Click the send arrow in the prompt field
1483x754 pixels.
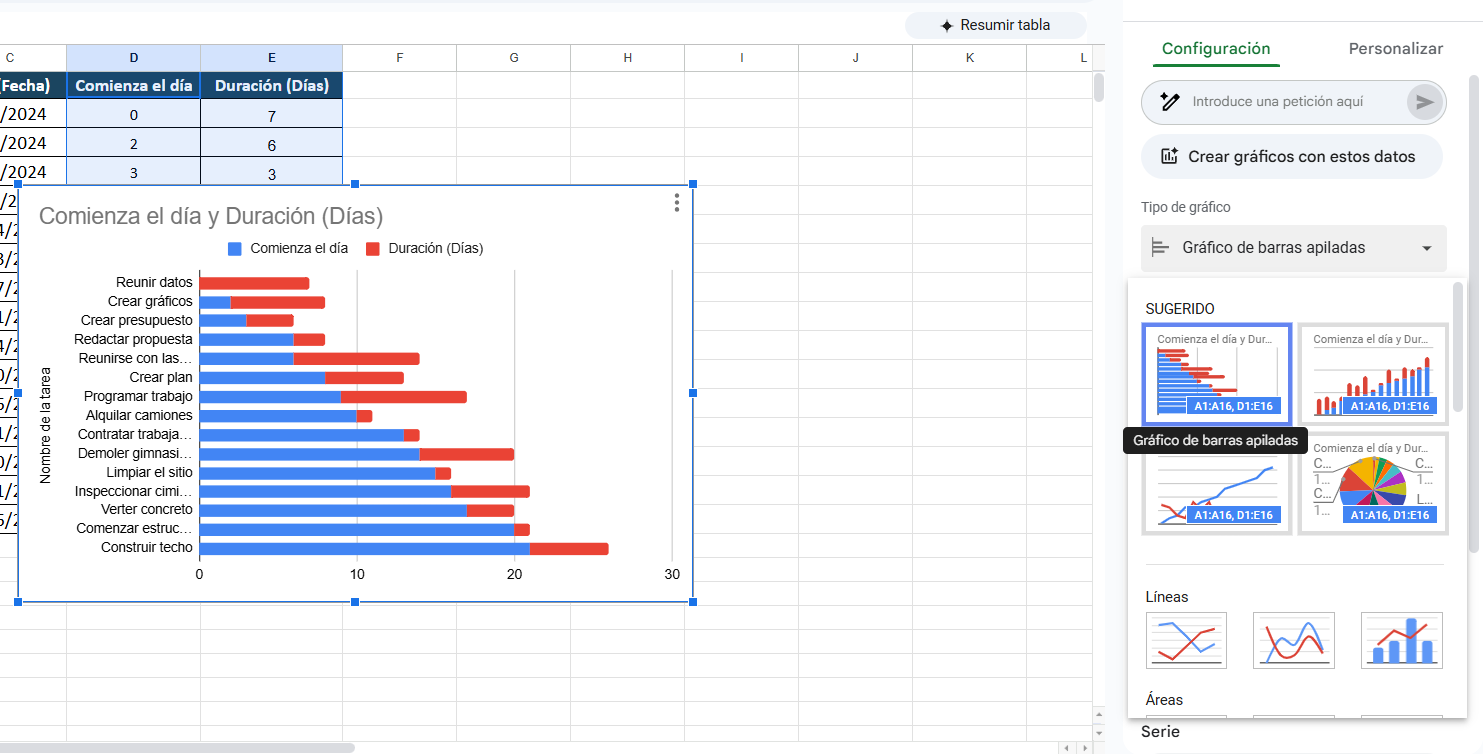pos(1424,102)
